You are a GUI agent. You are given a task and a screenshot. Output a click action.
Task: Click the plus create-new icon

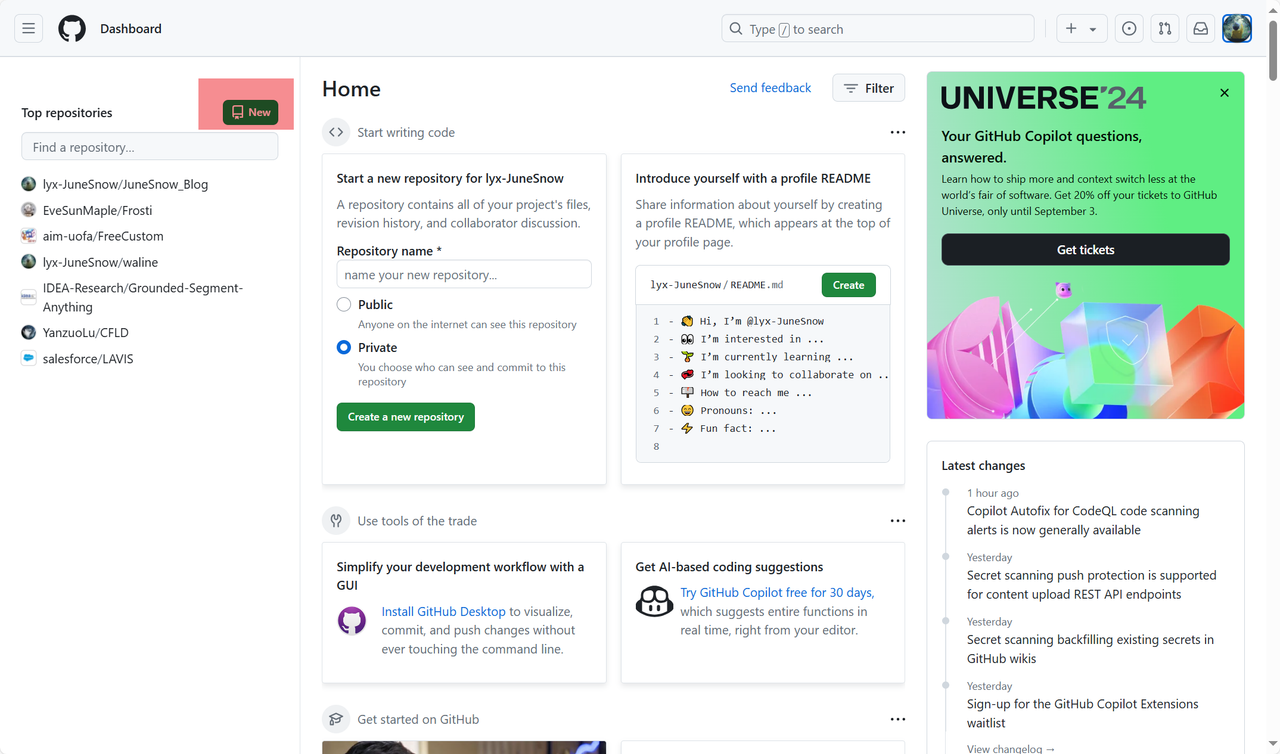point(1071,29)
